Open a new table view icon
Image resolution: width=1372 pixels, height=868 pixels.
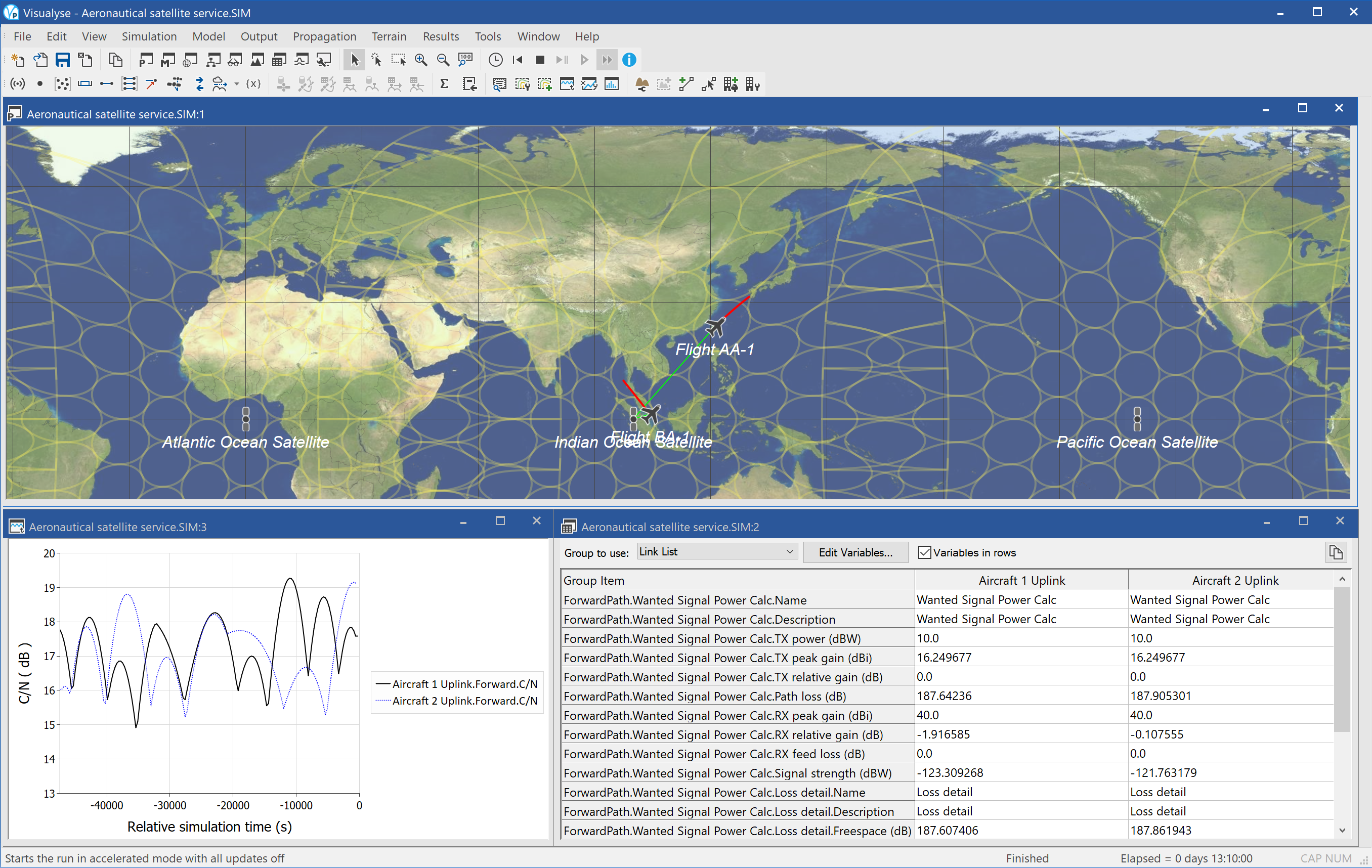pos(279,60)
